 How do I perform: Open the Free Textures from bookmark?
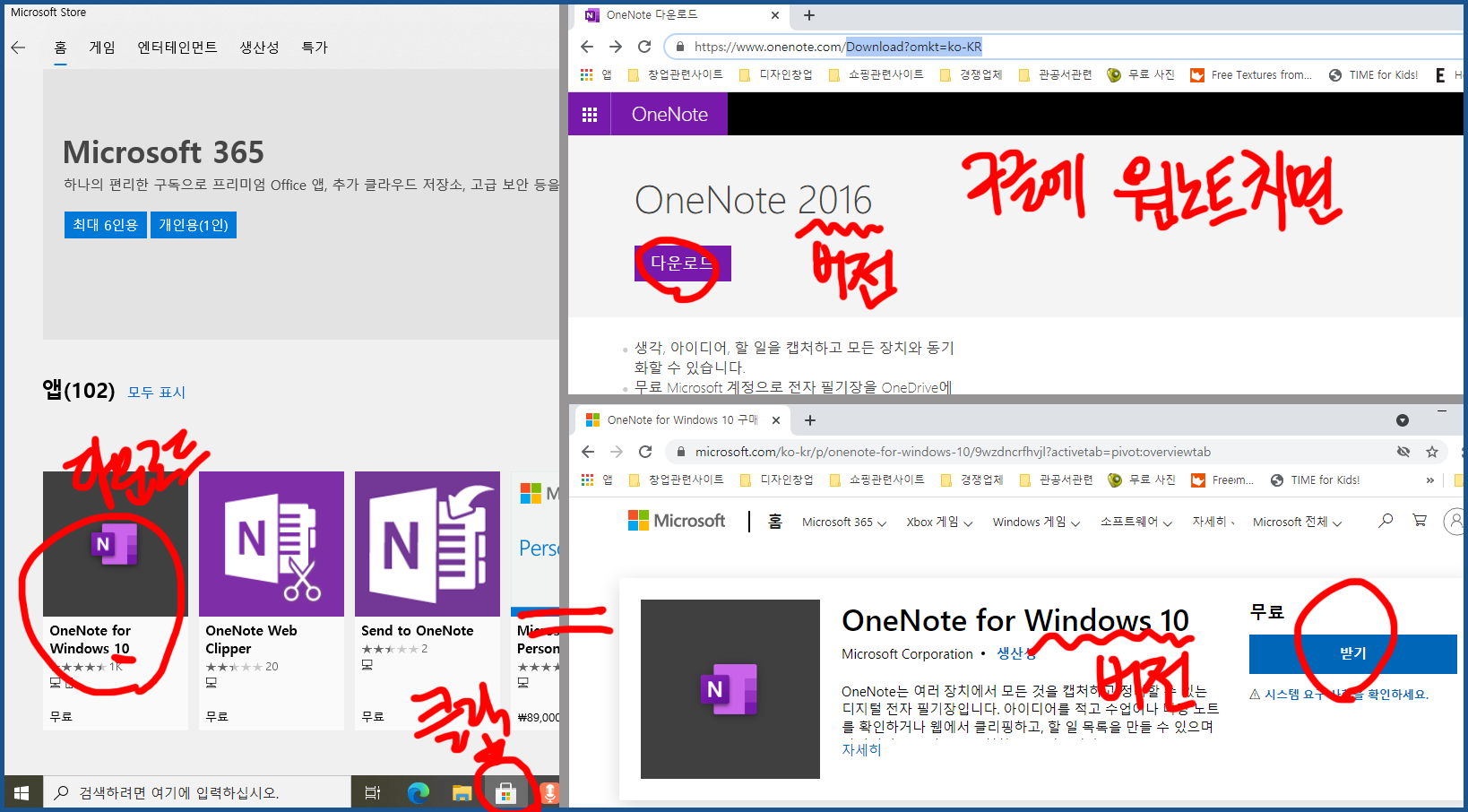pos(1251,75)
